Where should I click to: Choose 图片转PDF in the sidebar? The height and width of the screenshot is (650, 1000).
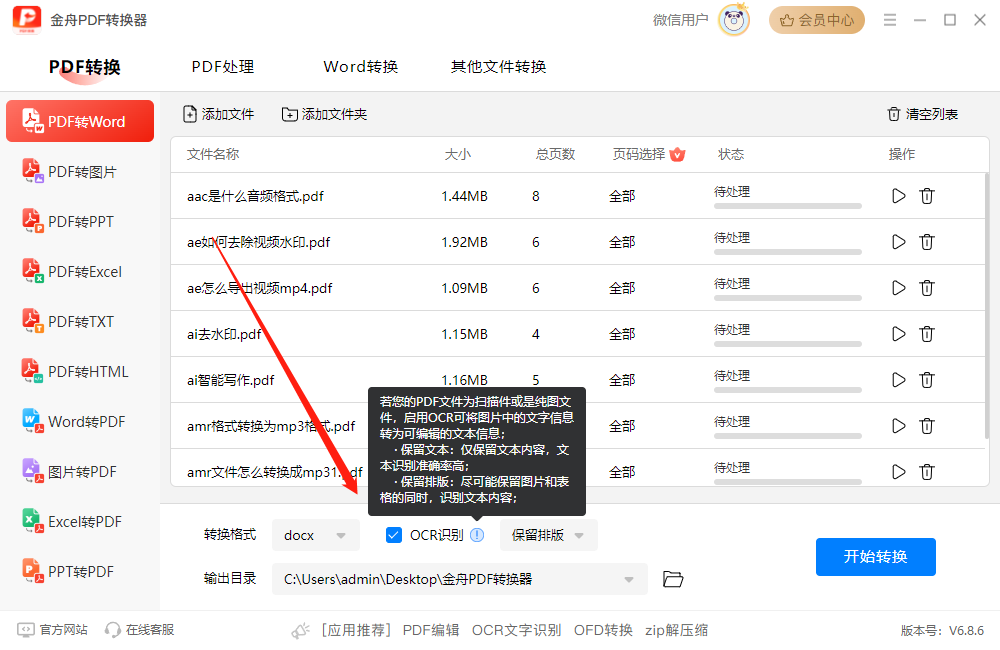pos(79,471)
